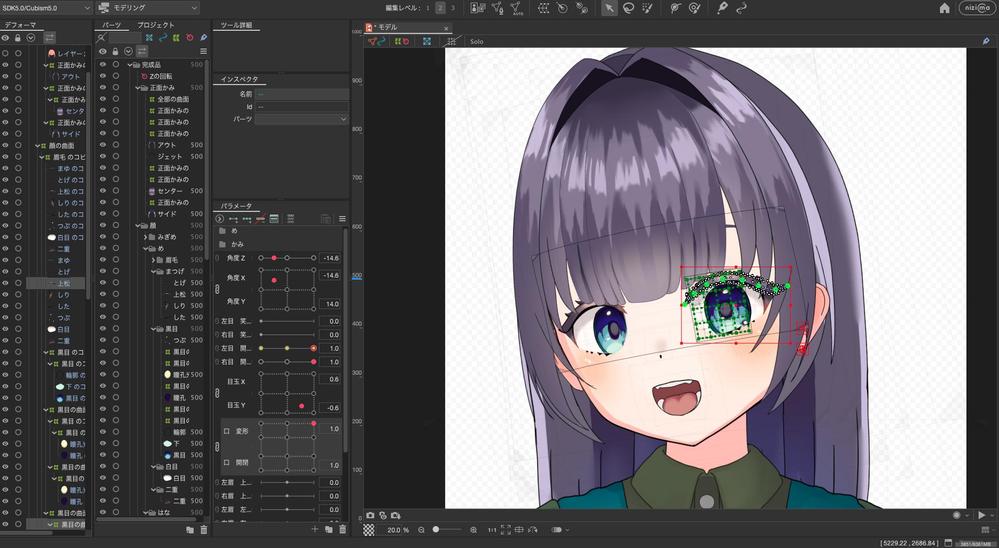Collapse the 完成品 folder in the Parts panel
The height and width of the screenshot is (548, 999).
point(130,64)
